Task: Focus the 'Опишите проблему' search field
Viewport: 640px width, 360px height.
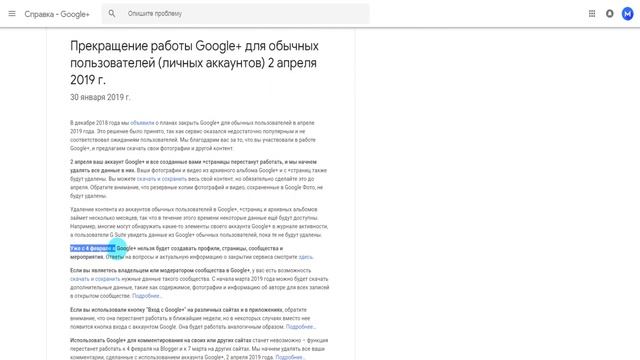Action: click(x=236, y=13)
